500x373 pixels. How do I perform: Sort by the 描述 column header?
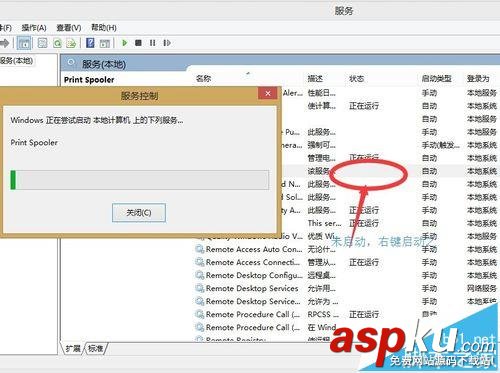(x=315, y=79)
